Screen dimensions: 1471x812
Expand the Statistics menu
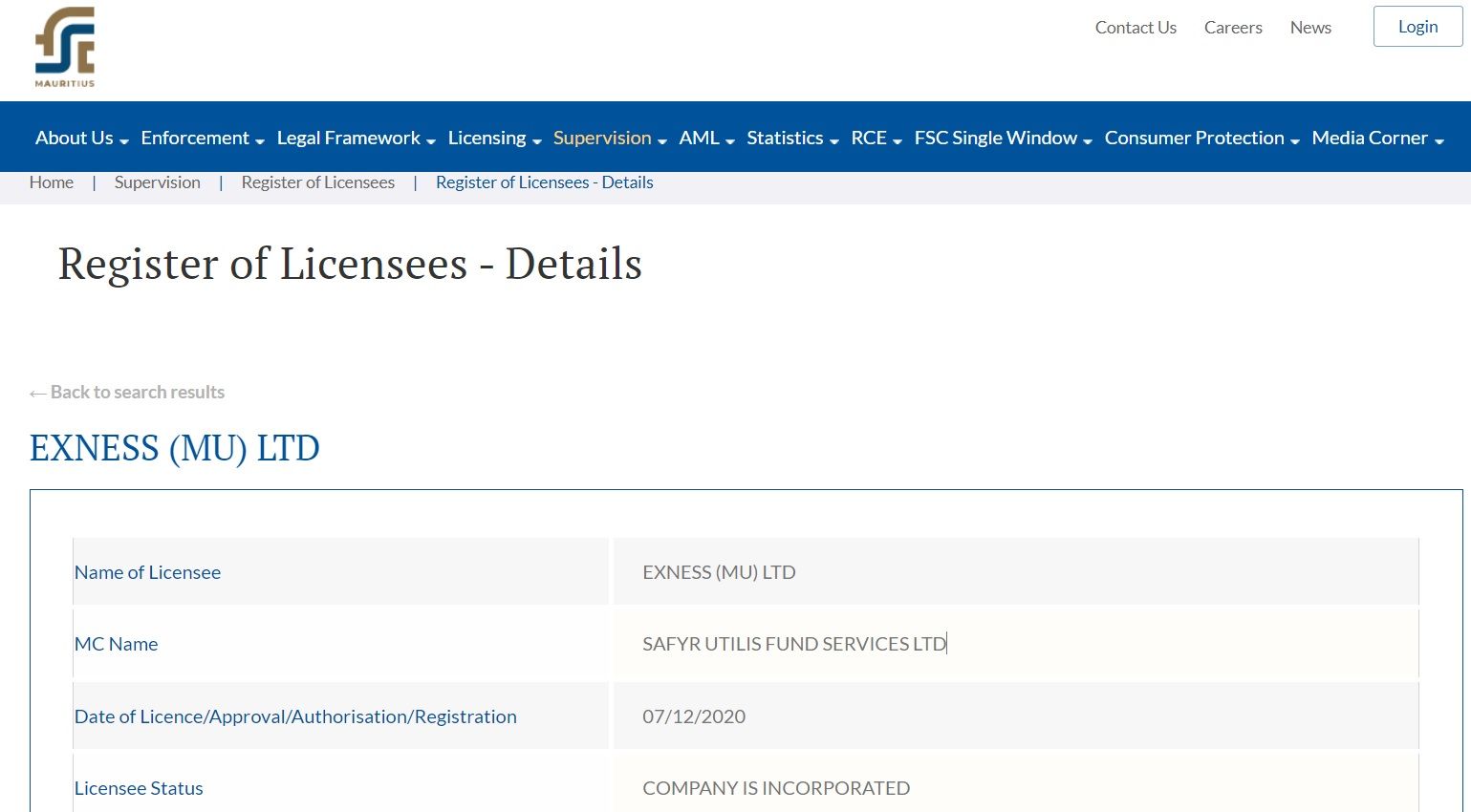[792, 138]
